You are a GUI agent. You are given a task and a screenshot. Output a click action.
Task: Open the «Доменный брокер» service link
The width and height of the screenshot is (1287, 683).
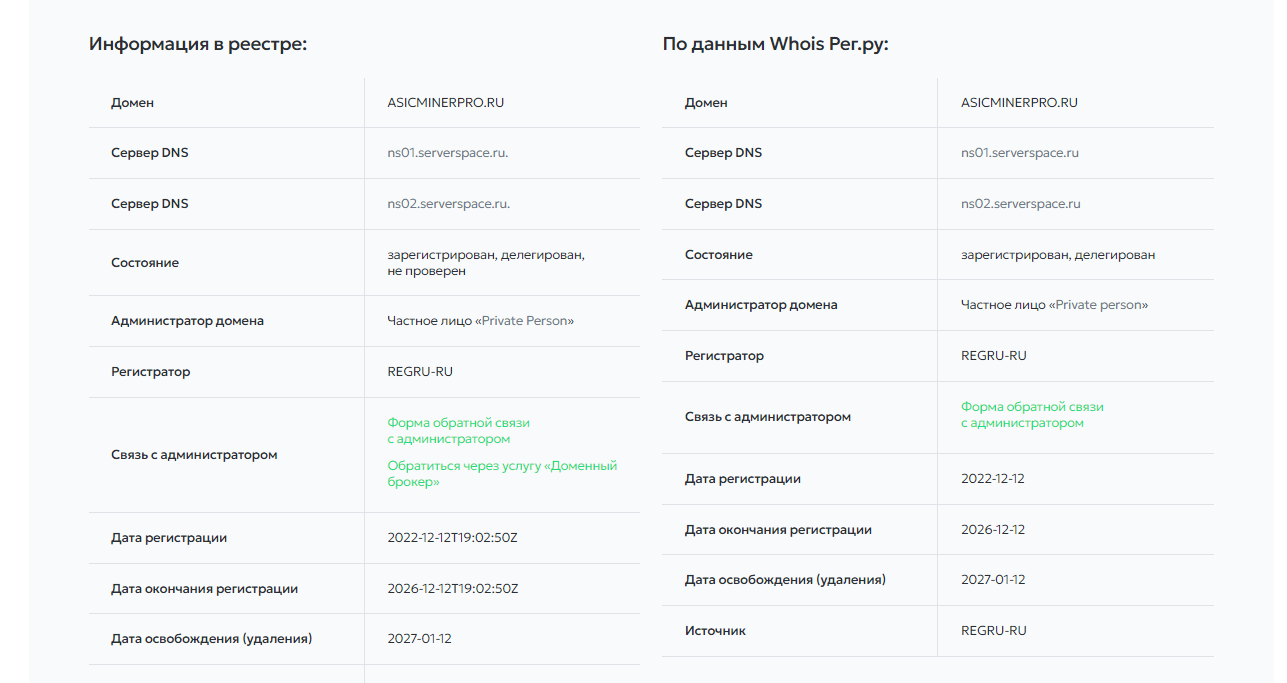(x=502, y=473)
